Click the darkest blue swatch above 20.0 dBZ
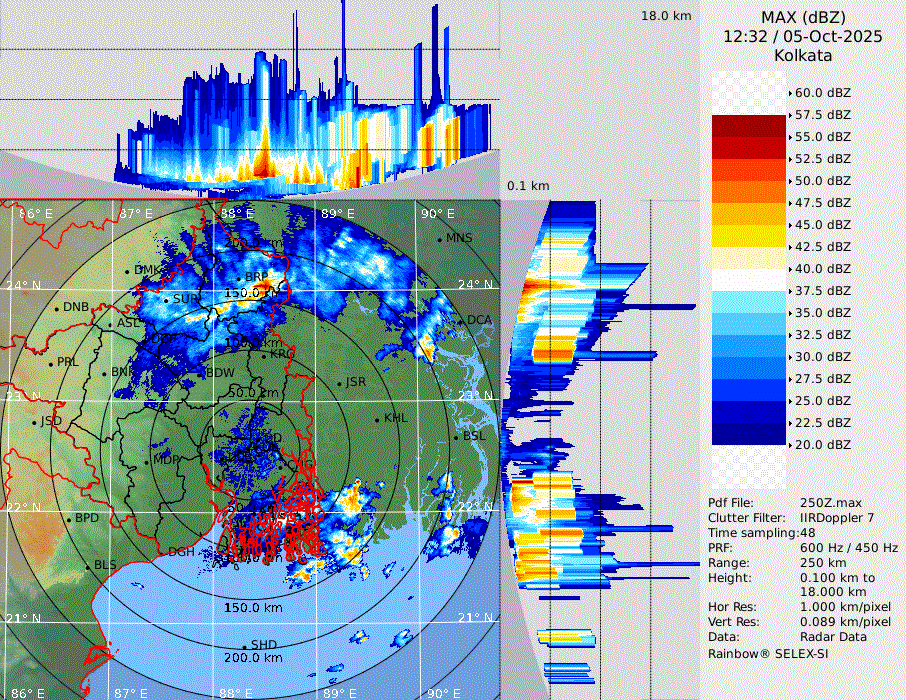This screenshot has height=700, width=906. click(749, 433)
